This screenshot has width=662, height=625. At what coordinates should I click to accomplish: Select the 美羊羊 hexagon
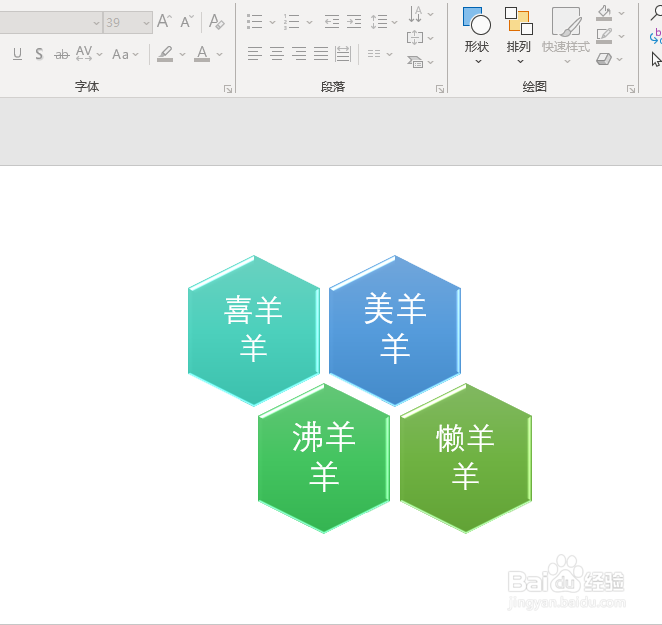coord(395,331)
